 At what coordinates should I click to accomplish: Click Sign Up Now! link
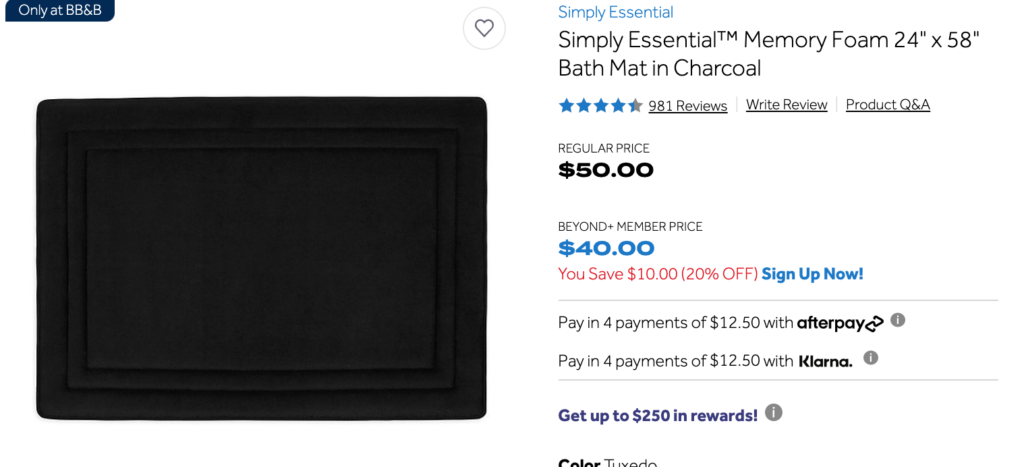[x=812, y=274]
